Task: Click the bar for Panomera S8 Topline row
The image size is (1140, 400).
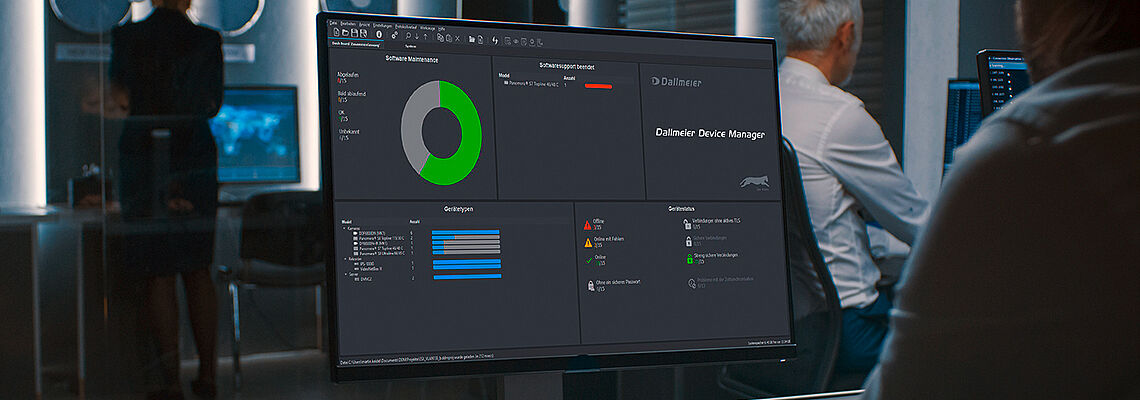Action: coord(465,237)
